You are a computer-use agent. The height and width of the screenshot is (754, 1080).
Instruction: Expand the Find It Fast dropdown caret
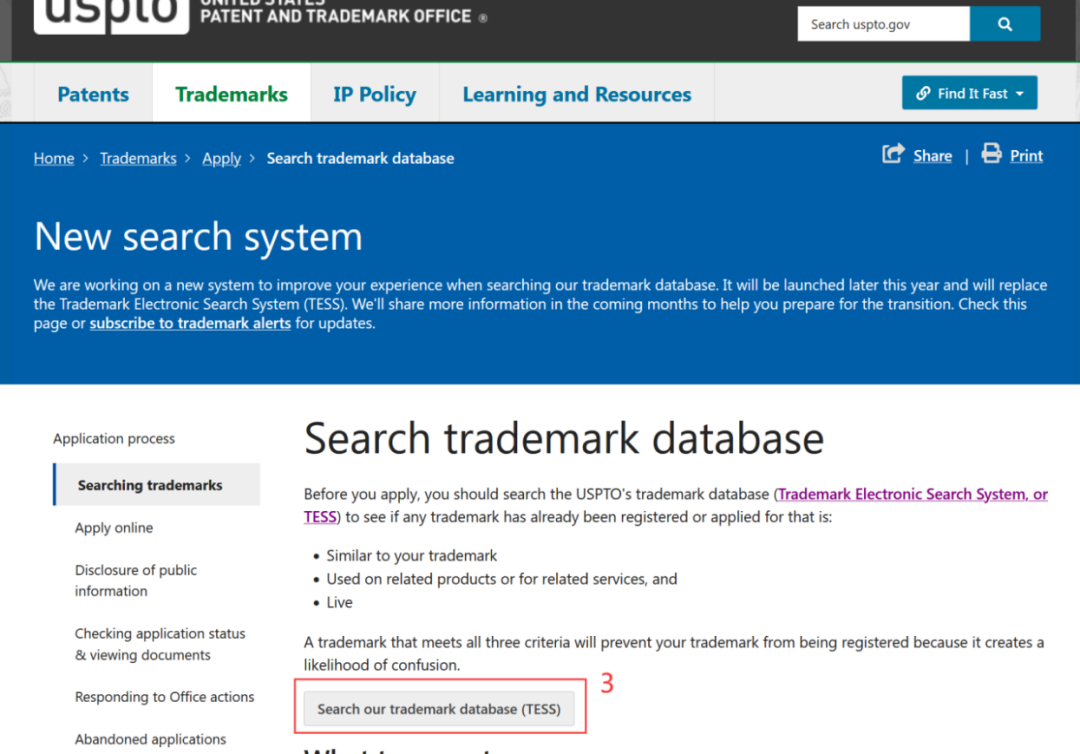[1020, 94]
